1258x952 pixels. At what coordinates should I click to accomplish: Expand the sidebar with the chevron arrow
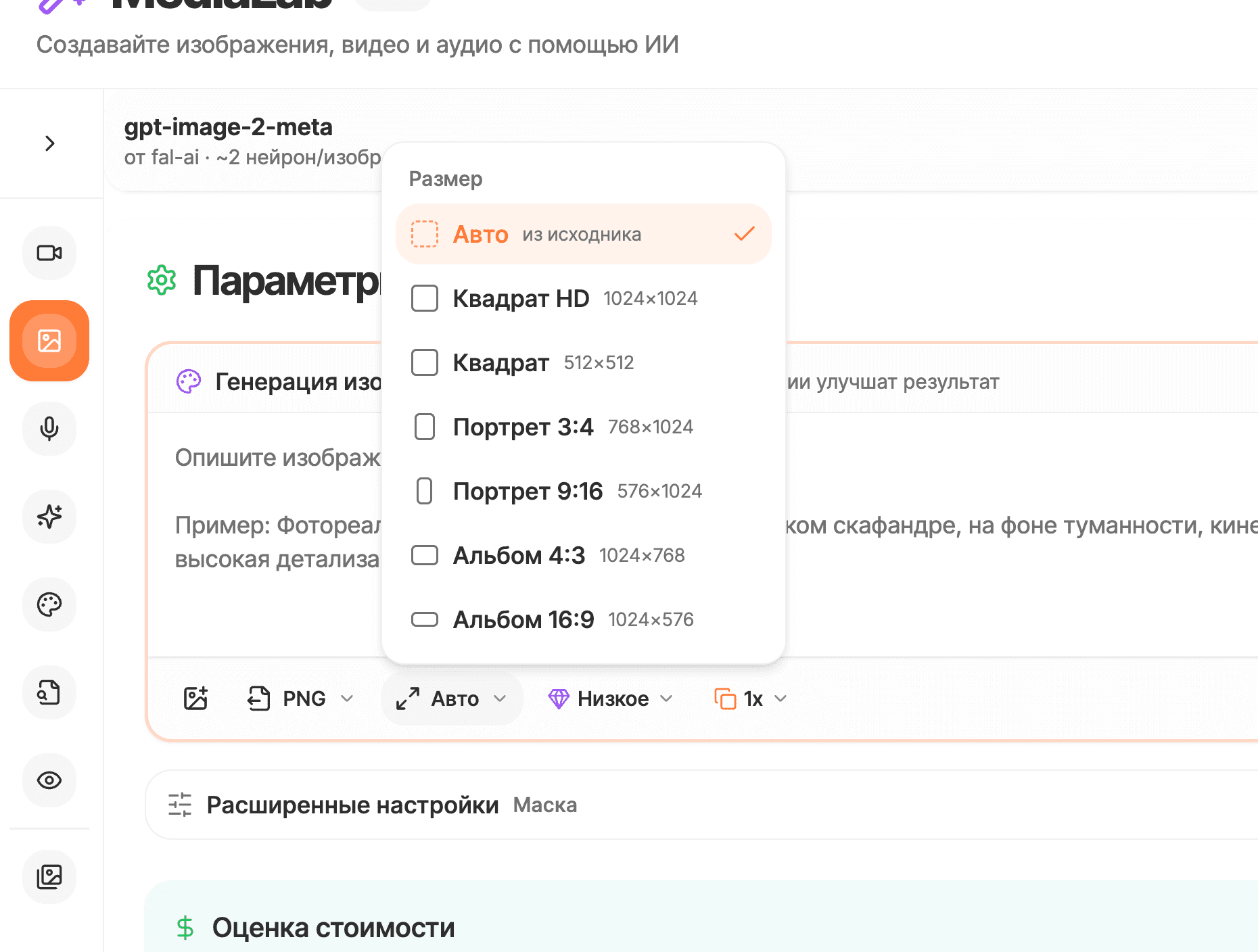(49, 143)
